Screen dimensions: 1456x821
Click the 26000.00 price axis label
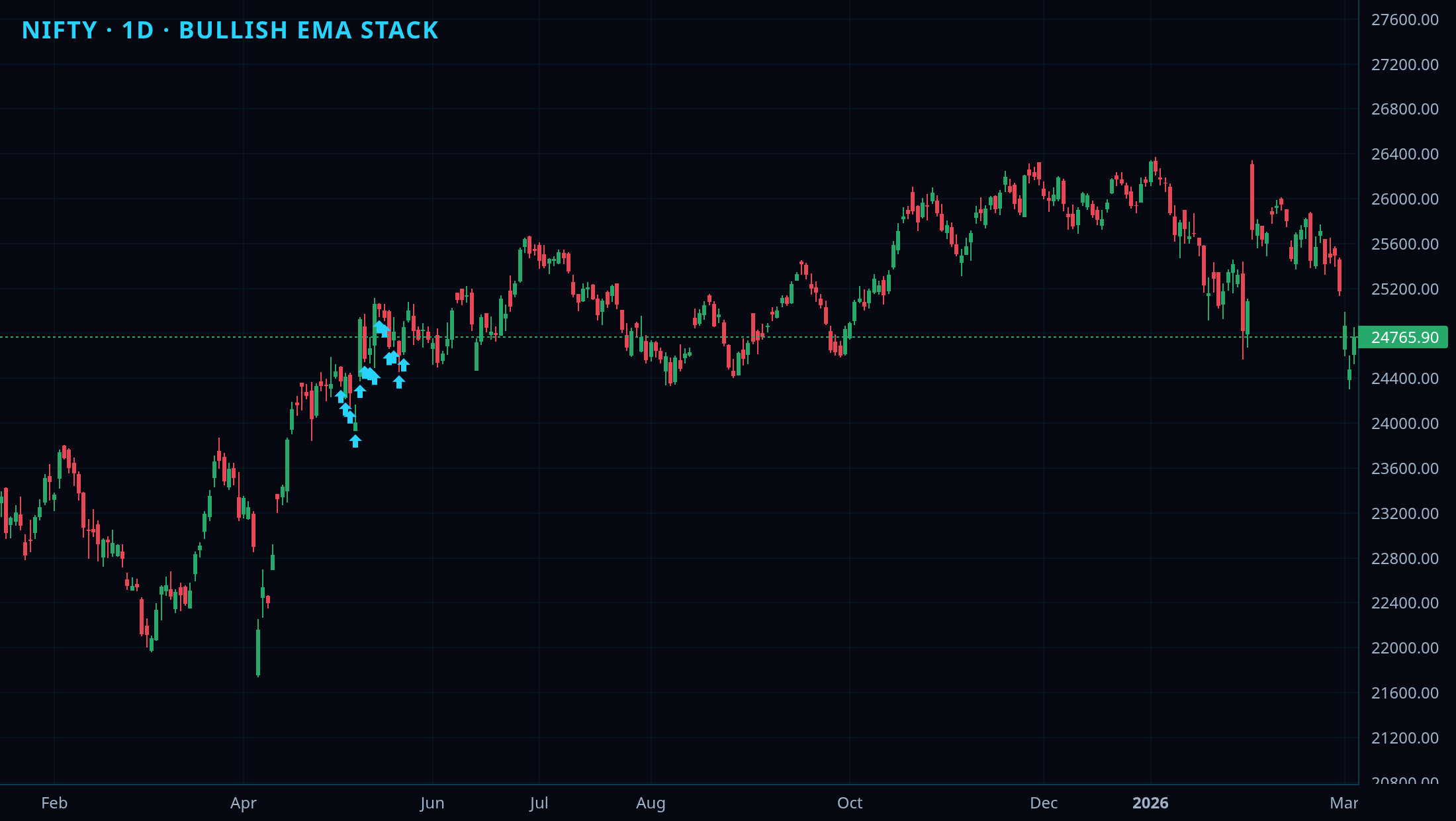point(1404,199)
